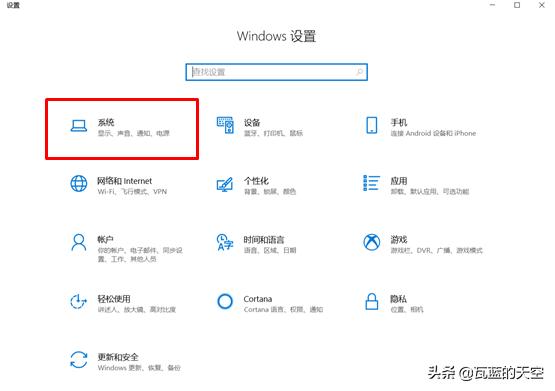
Task: Select the 手机 category title
Action: (399, 122)
